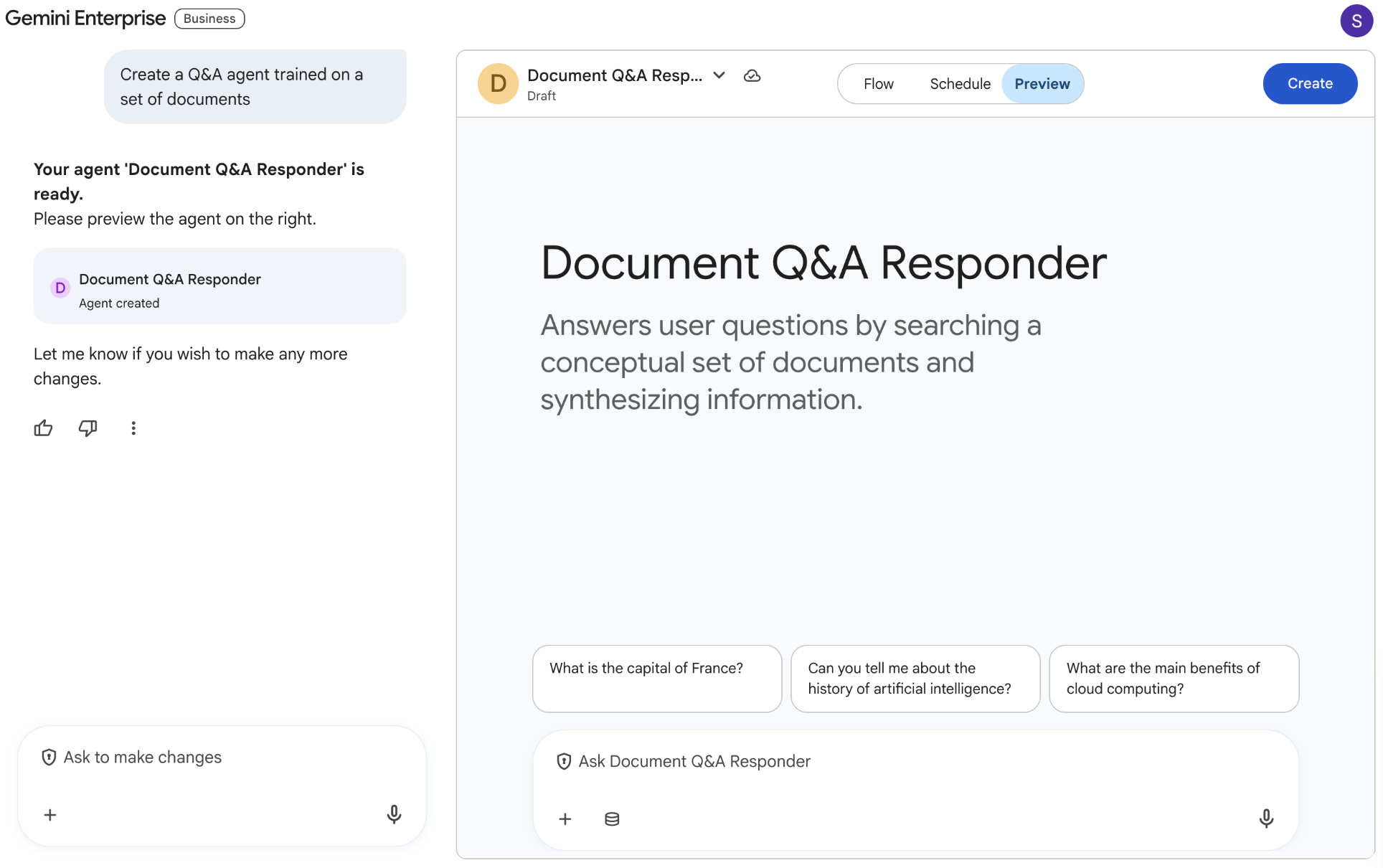This screenshot has width=1383, height=868.
Task: Click the "Your agent is ready" message
Action: (x=199, y=181)
